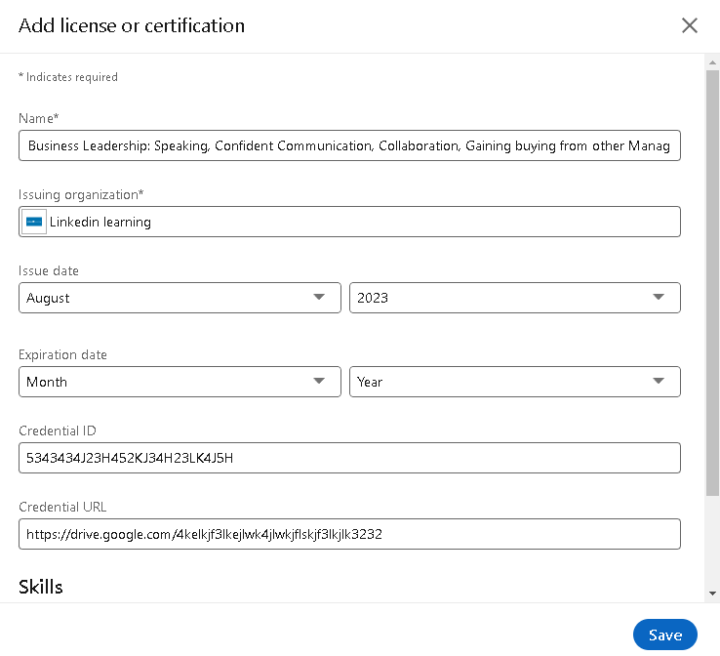The height and width of the screenshot is (656, 720).
Task: Click the scrollbar down arrow
Action: click(712, 593)
